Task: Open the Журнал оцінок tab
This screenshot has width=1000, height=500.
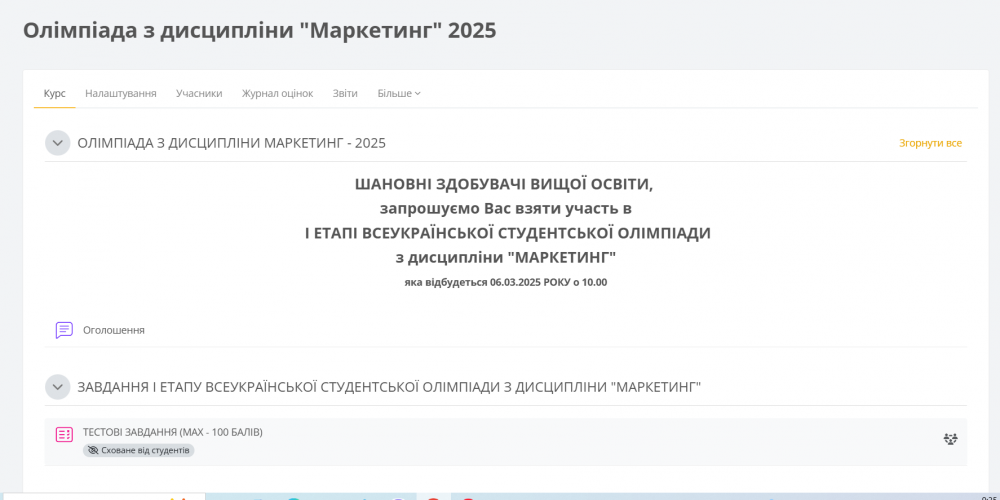Action: click(277, 93)
